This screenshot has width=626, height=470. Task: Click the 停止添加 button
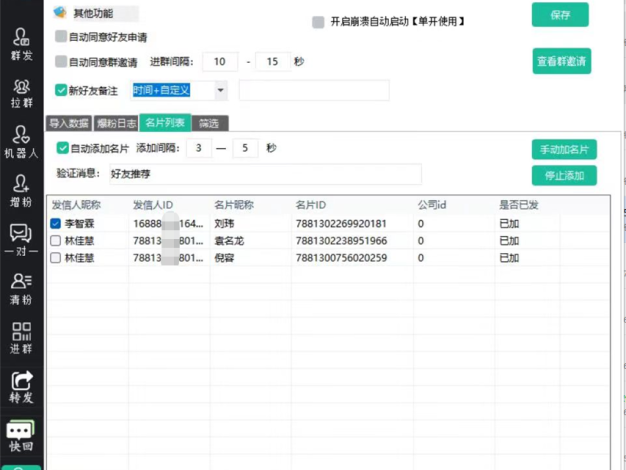click(x=564, y=175)
